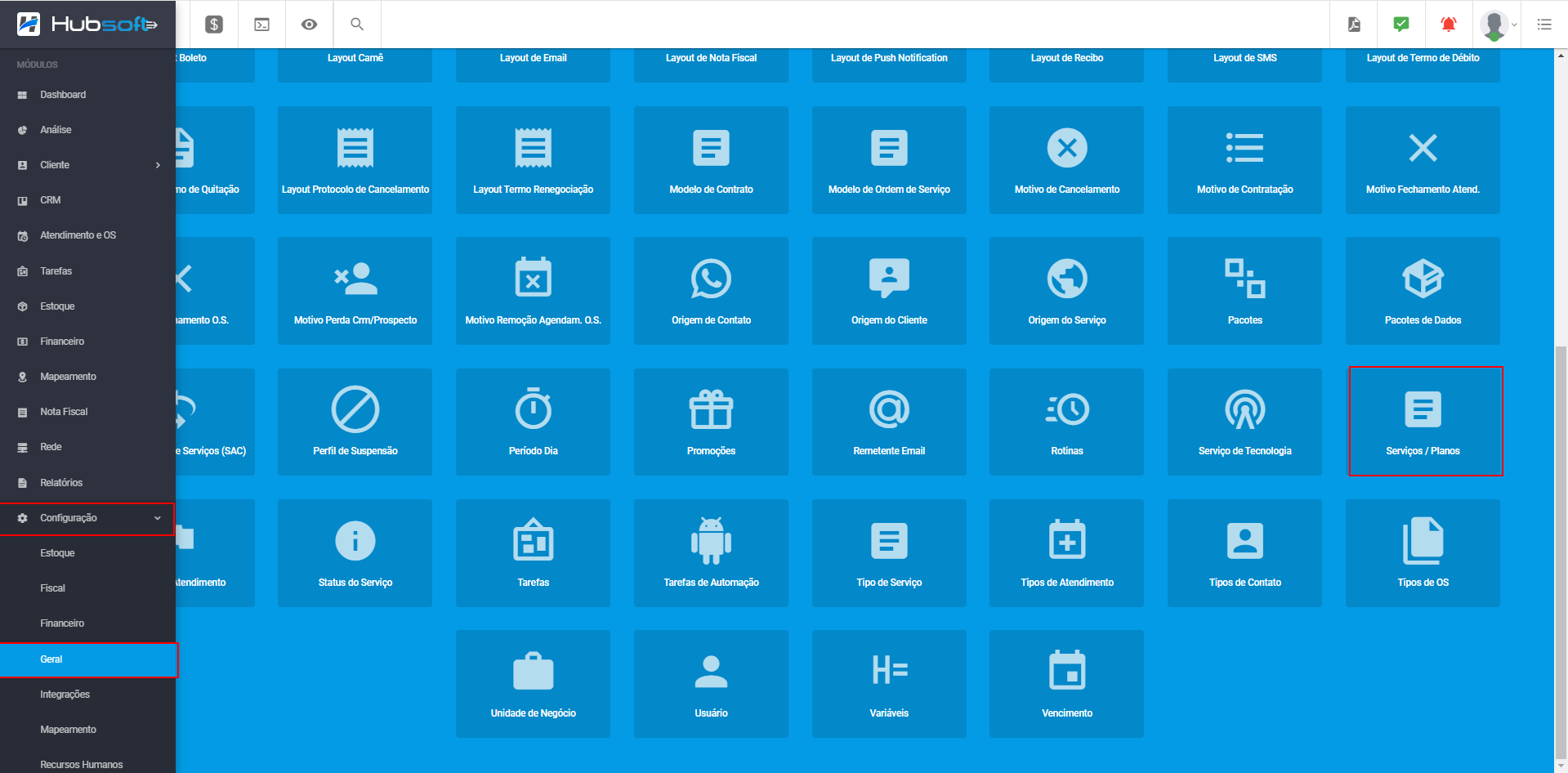
Task: Open Perfil de Suspensão tile
Action: [x=355, y=422]
